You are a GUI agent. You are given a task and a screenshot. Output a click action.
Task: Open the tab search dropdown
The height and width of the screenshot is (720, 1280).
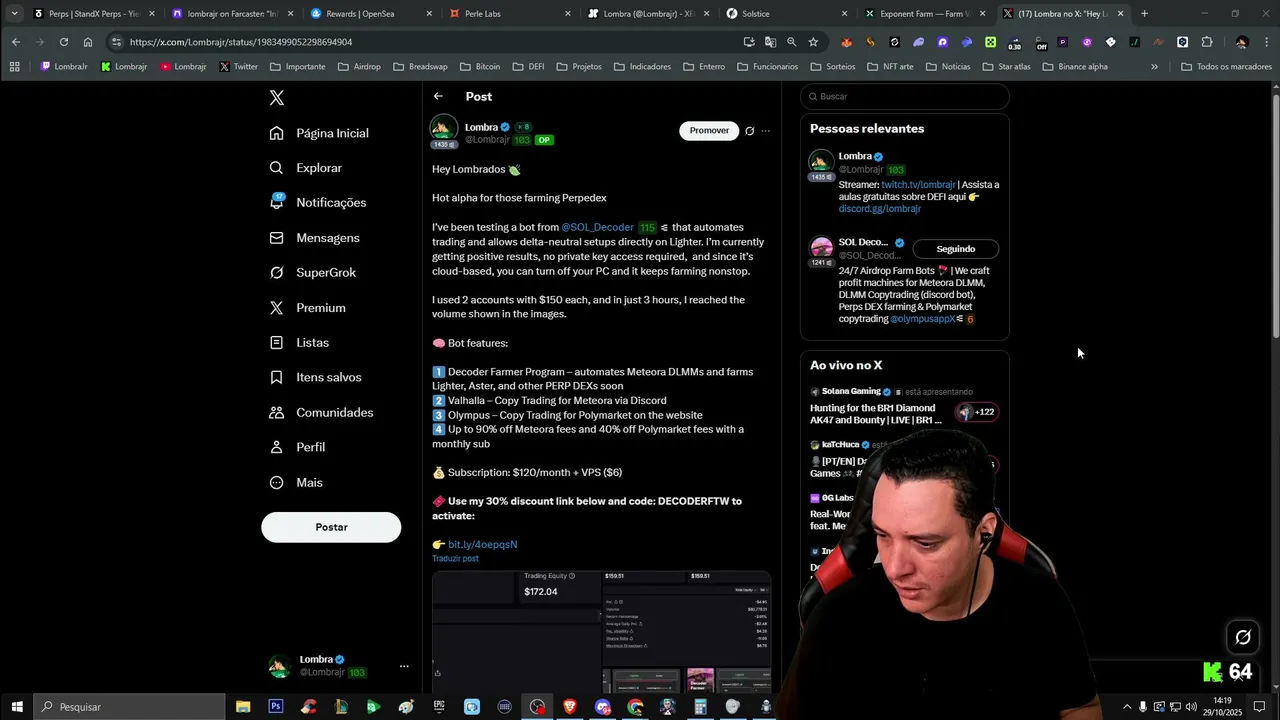point(14,13)
